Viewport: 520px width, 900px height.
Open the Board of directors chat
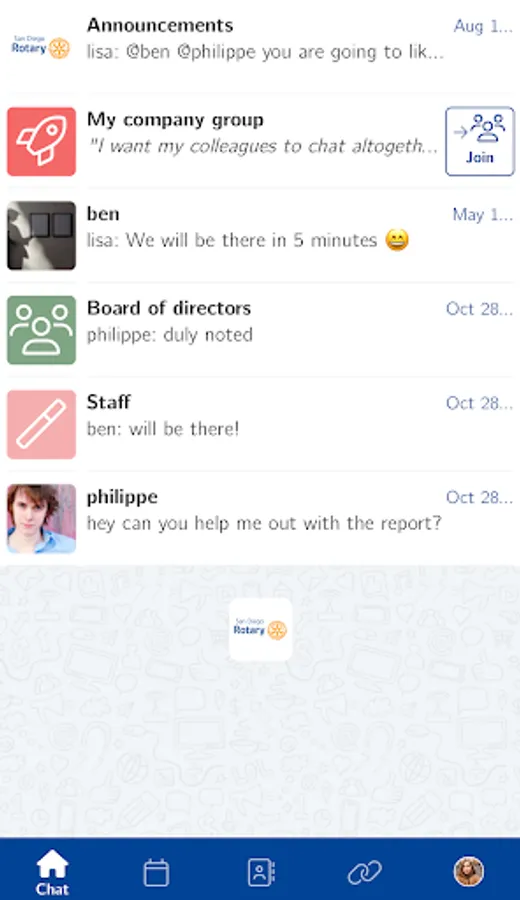click(260, 330)
